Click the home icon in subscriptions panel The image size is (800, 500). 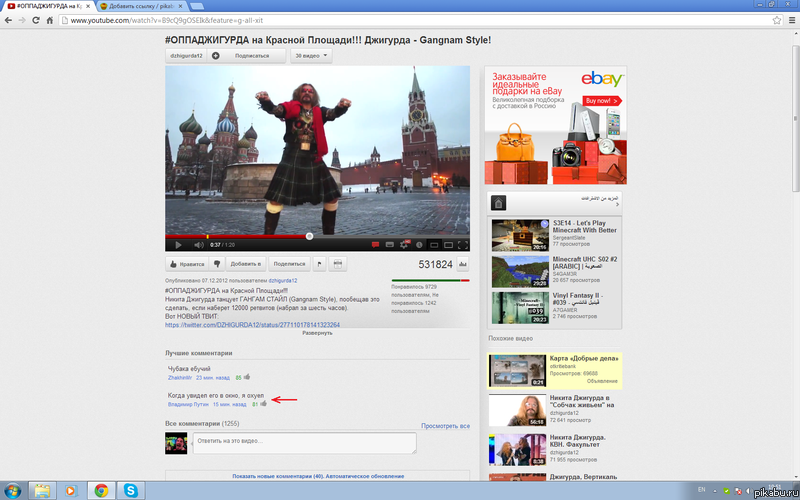[498, 203]
